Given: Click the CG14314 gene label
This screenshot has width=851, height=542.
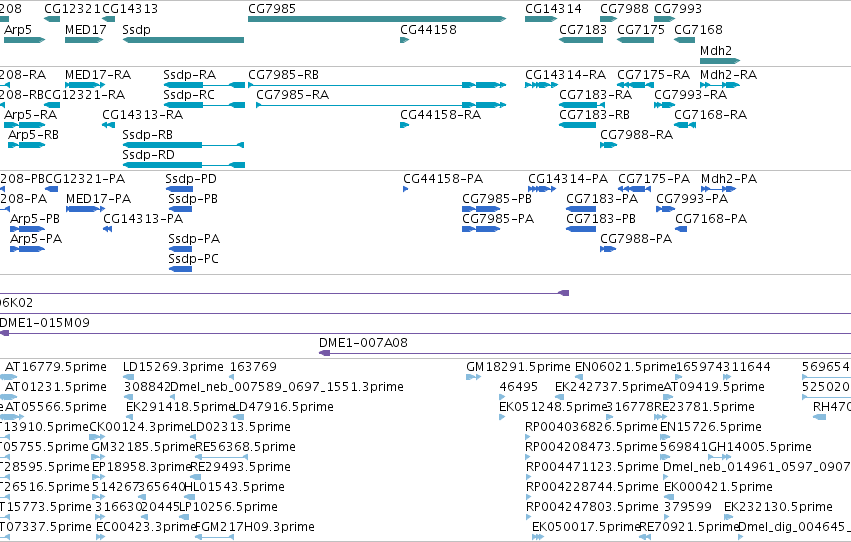Looking at the screenshot, I should 553,9.
